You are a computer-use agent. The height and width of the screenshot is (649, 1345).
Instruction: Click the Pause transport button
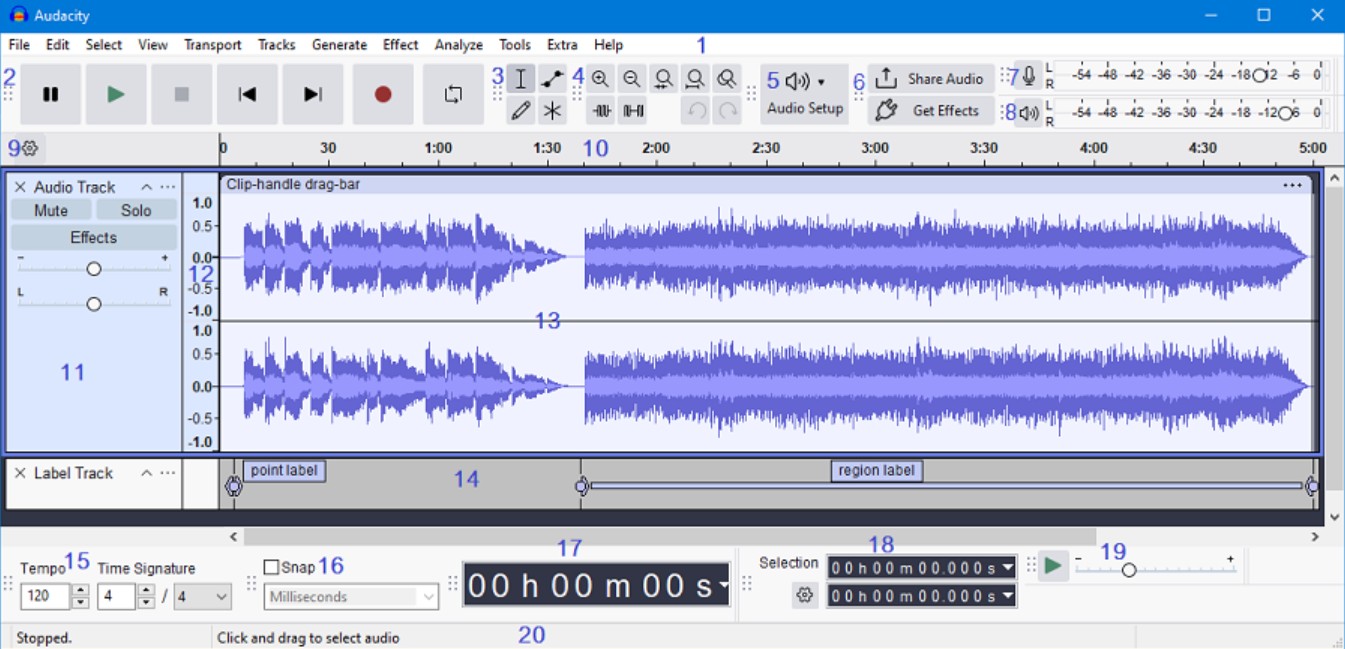pyautogui.click(x=50, y=94)
